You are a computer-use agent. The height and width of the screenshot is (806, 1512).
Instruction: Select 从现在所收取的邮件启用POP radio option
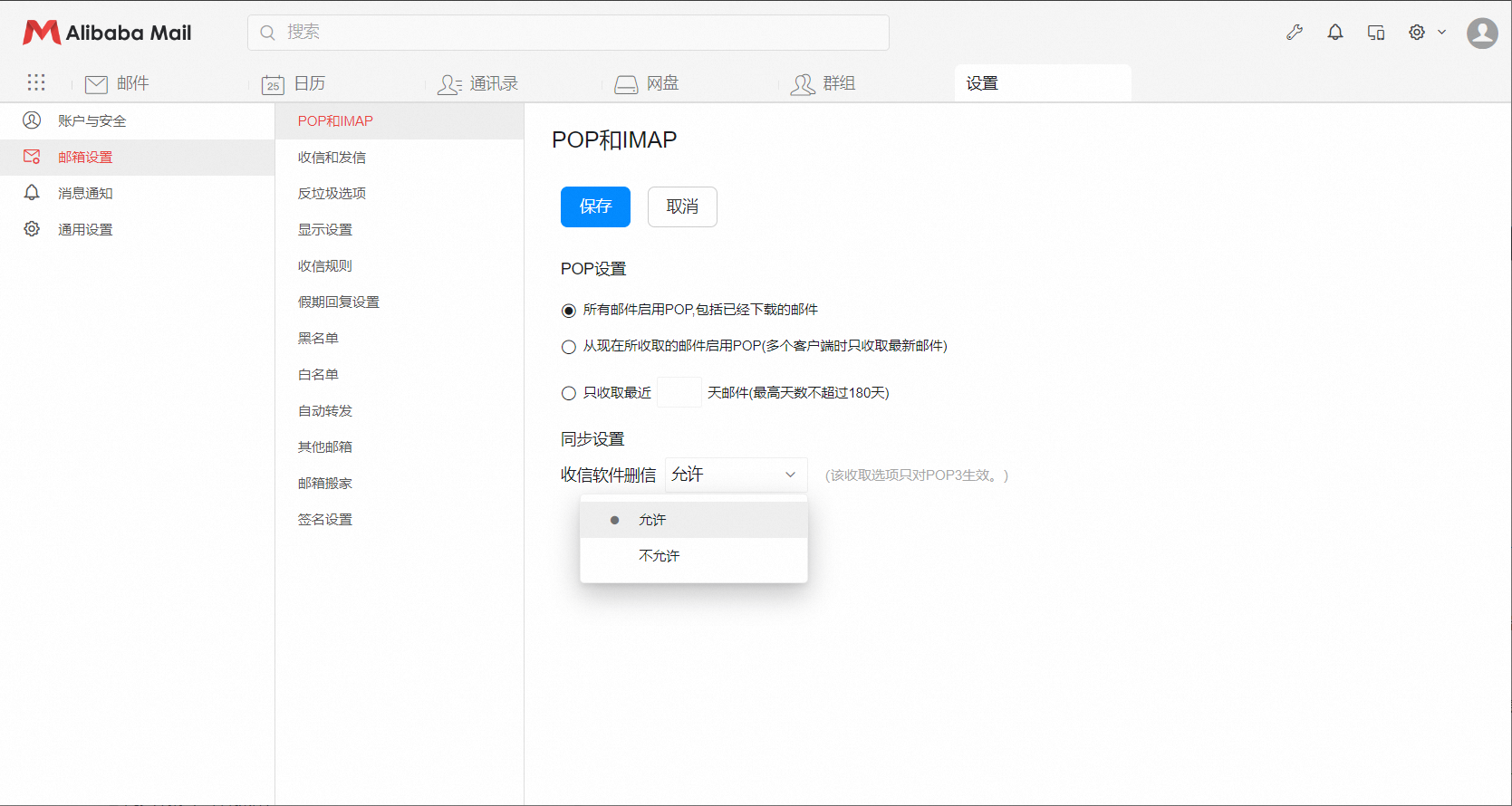(x=569, y=347)
